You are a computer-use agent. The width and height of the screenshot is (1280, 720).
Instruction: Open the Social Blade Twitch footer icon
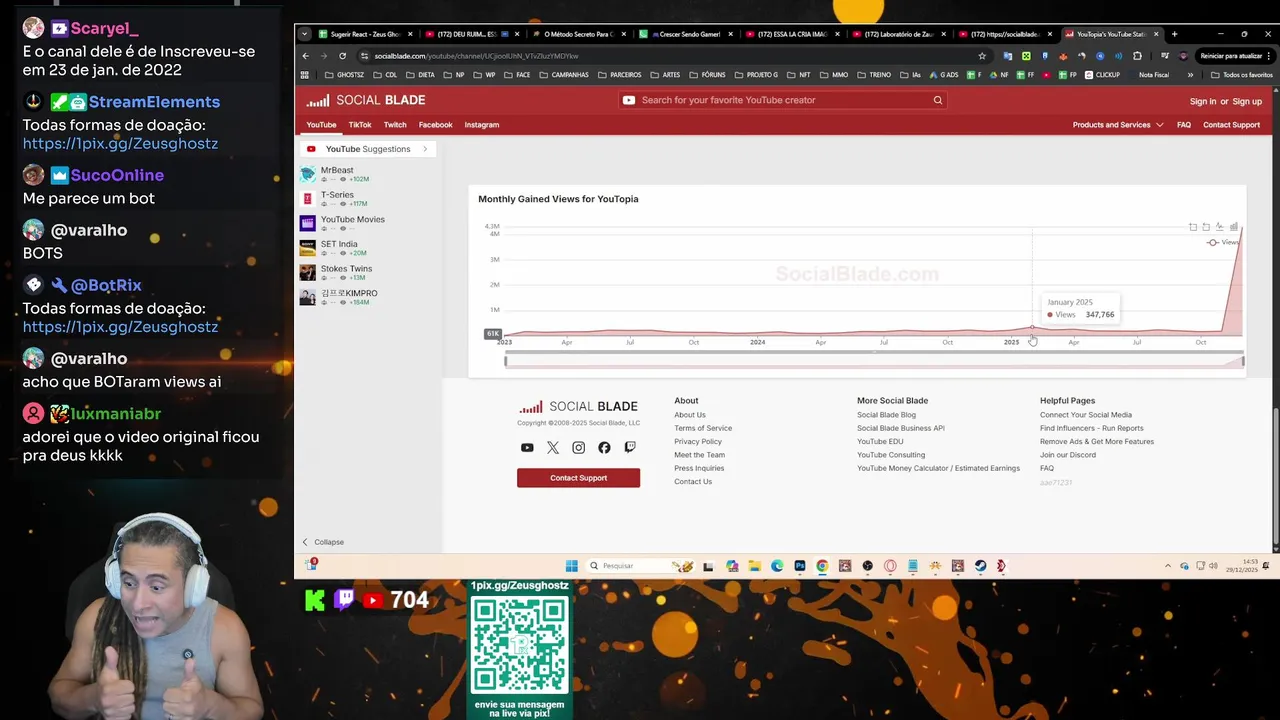point(630,448)
